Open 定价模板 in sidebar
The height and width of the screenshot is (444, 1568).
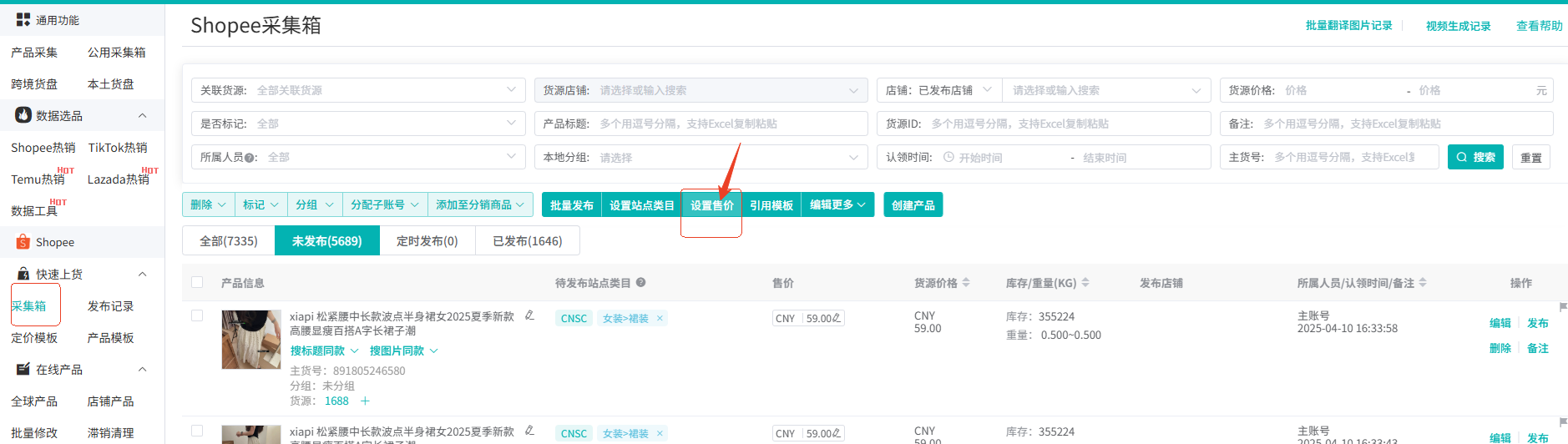coord(34,337)
